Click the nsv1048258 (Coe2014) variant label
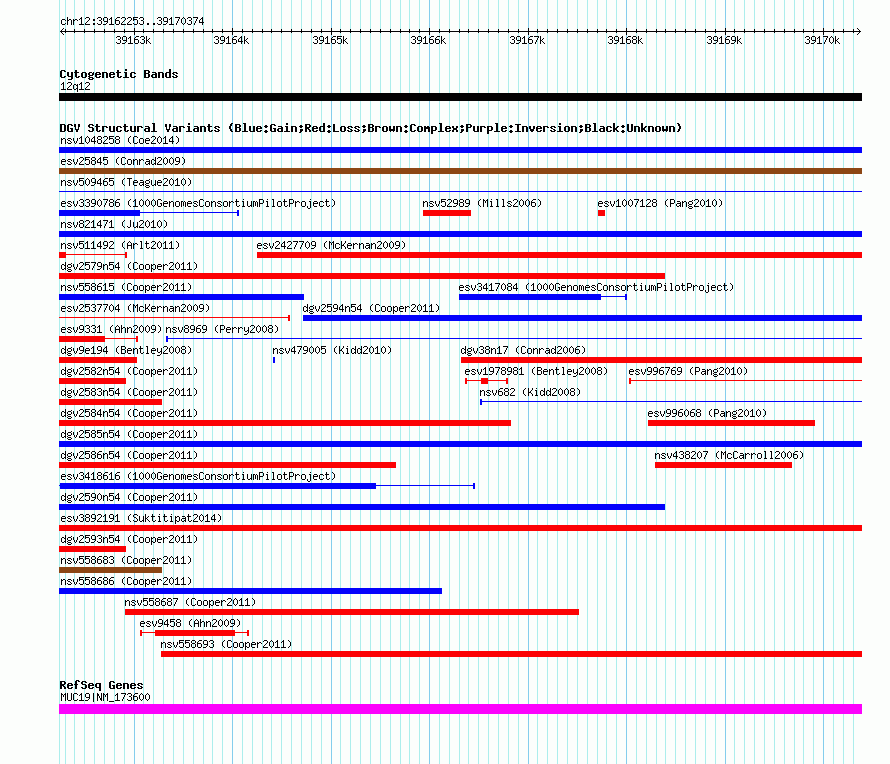Screen dimensions: 890x764 (120, 140)
